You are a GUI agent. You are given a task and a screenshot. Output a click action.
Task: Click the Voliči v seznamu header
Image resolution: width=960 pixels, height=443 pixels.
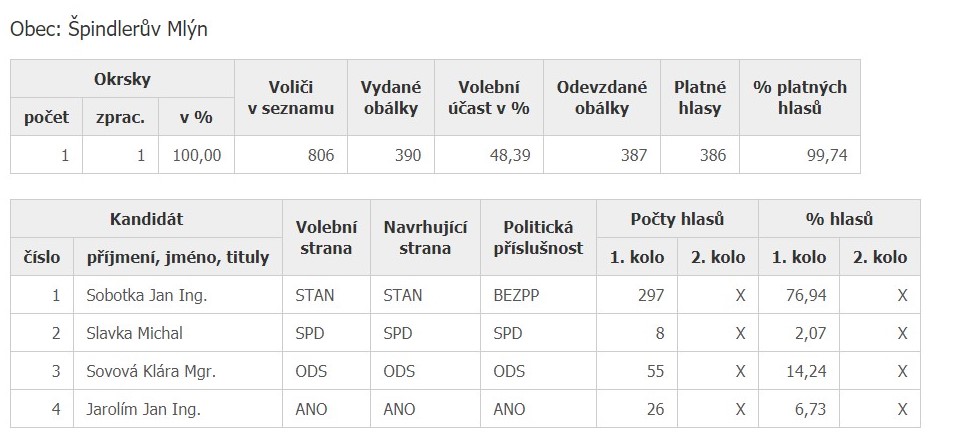[291, 97]
